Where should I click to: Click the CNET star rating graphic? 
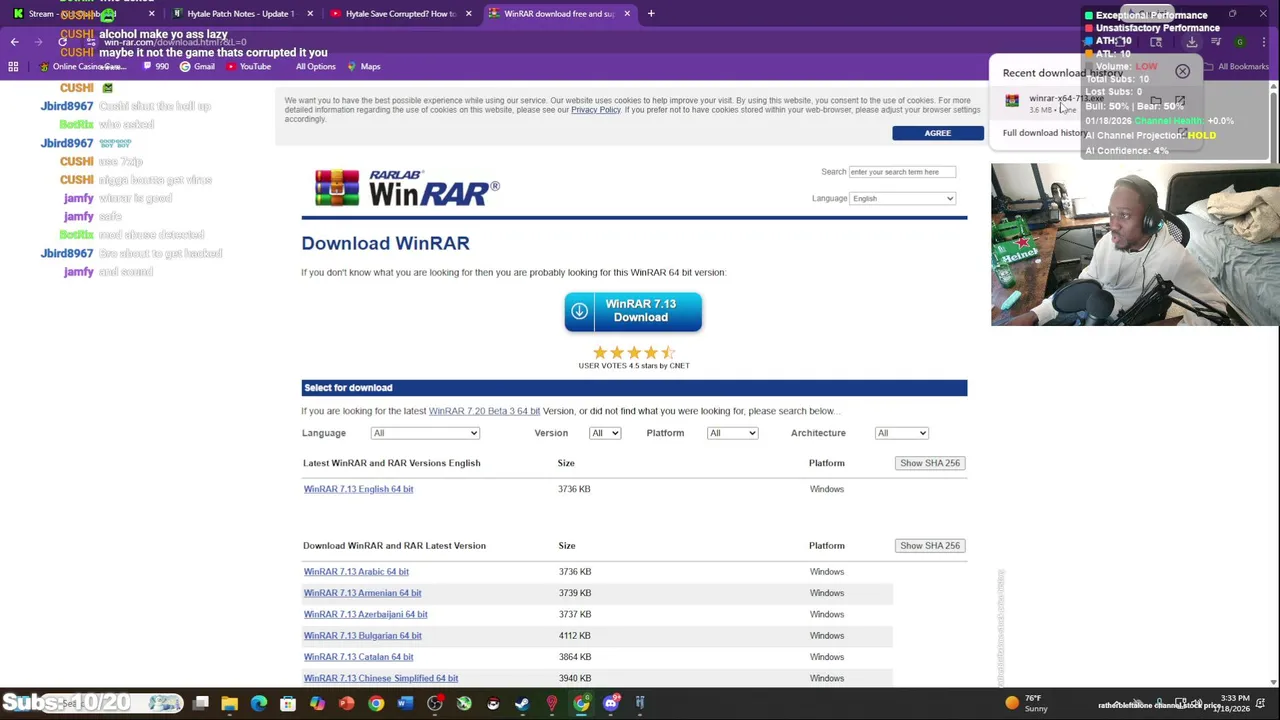(x=634, y=352)
